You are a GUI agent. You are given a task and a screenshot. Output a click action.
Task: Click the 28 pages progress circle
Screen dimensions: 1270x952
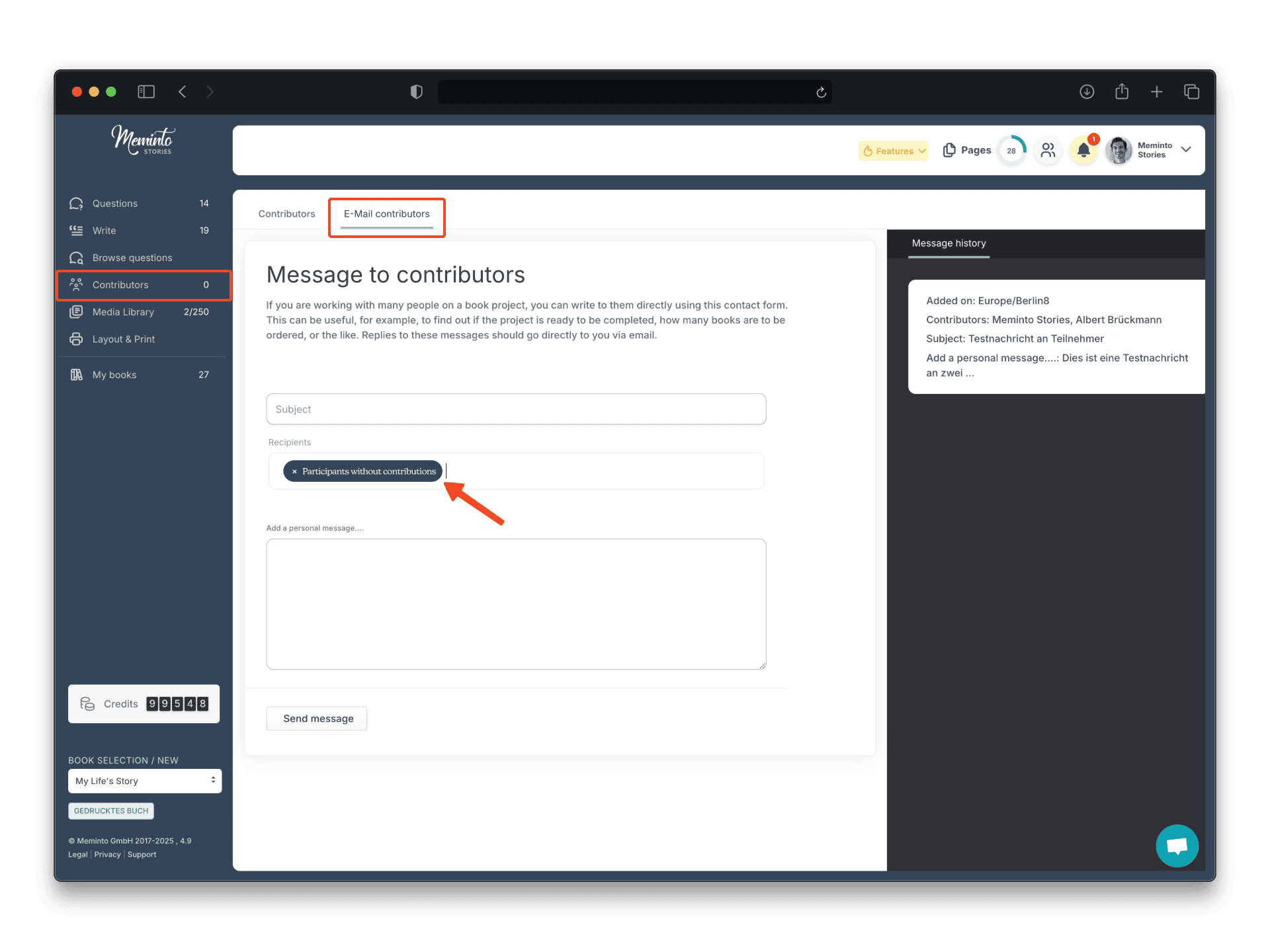(1011, 151)
